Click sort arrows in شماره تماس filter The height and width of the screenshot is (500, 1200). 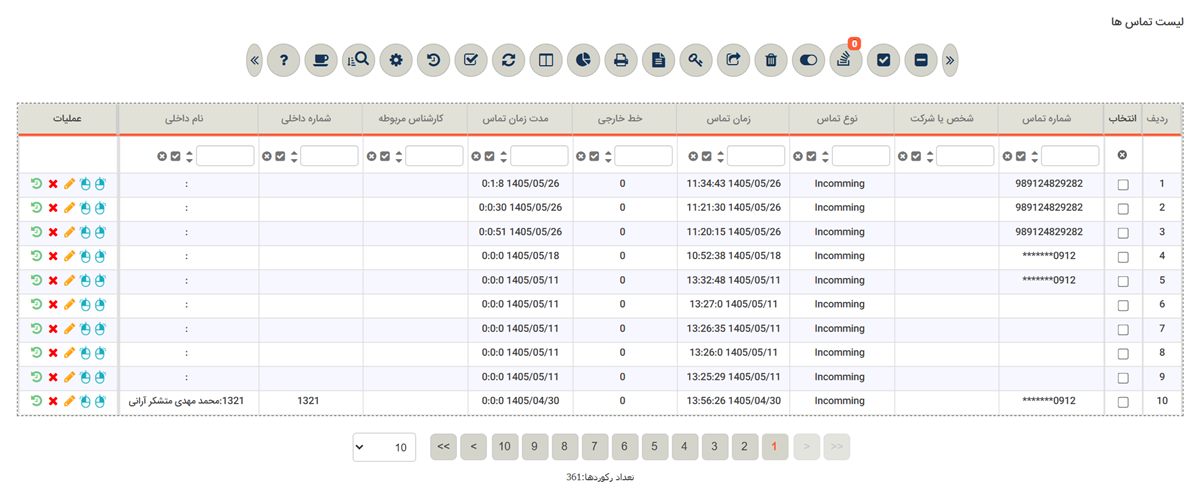click(x=1034, y=156)
